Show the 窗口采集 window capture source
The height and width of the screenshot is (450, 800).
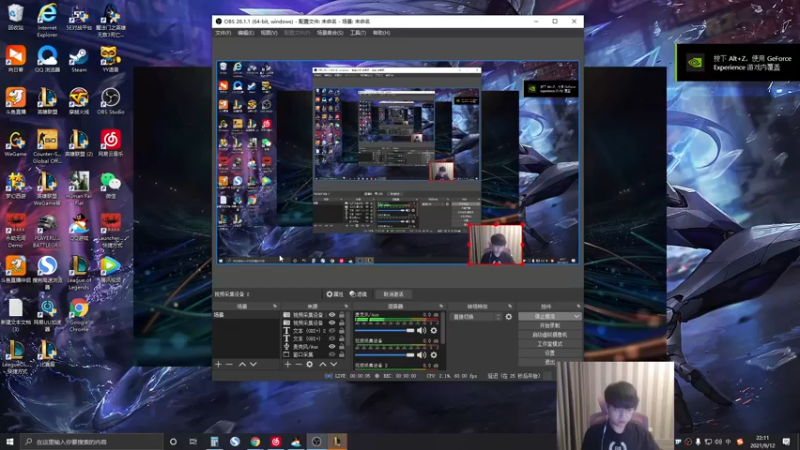coord(332,354)
